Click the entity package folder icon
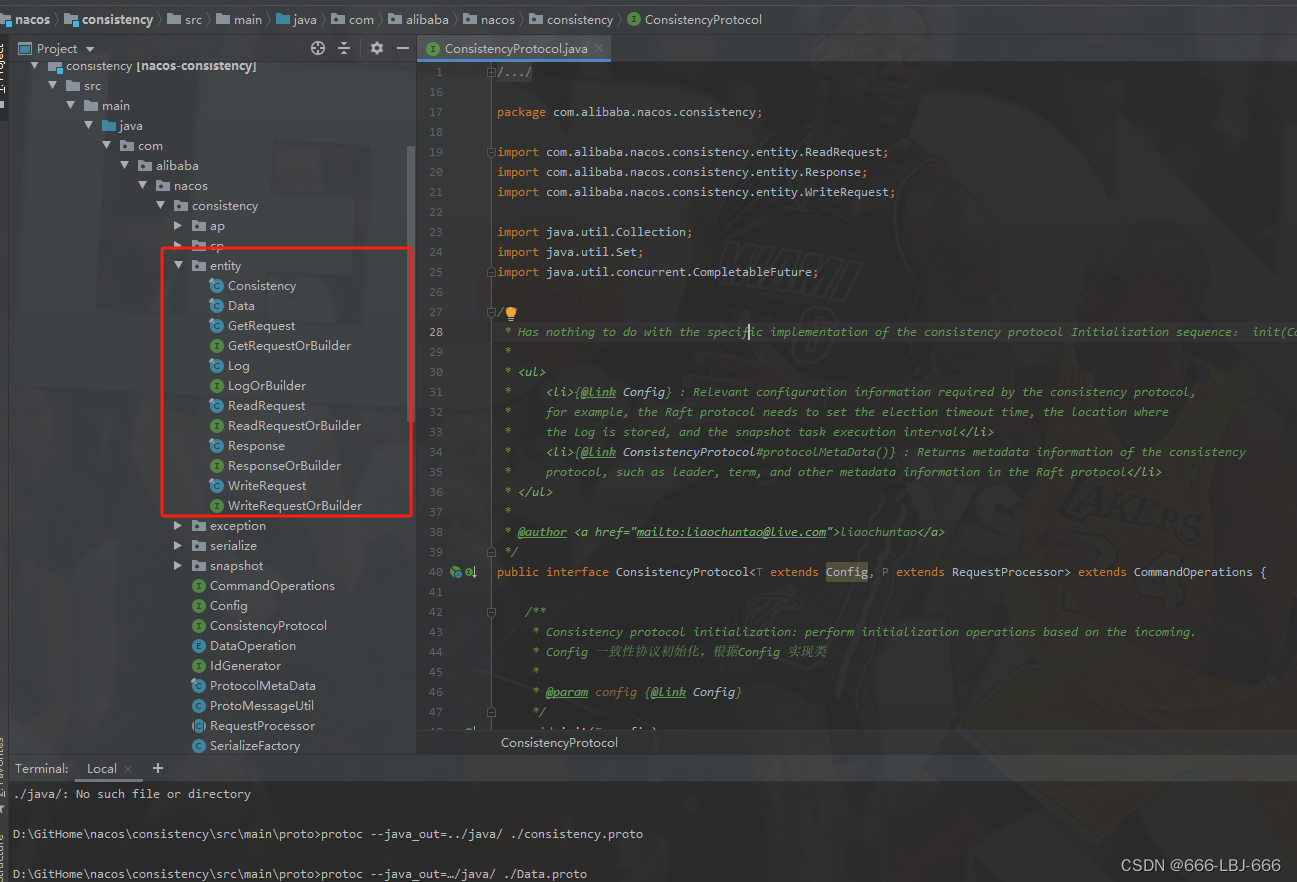 pos(199,266)
